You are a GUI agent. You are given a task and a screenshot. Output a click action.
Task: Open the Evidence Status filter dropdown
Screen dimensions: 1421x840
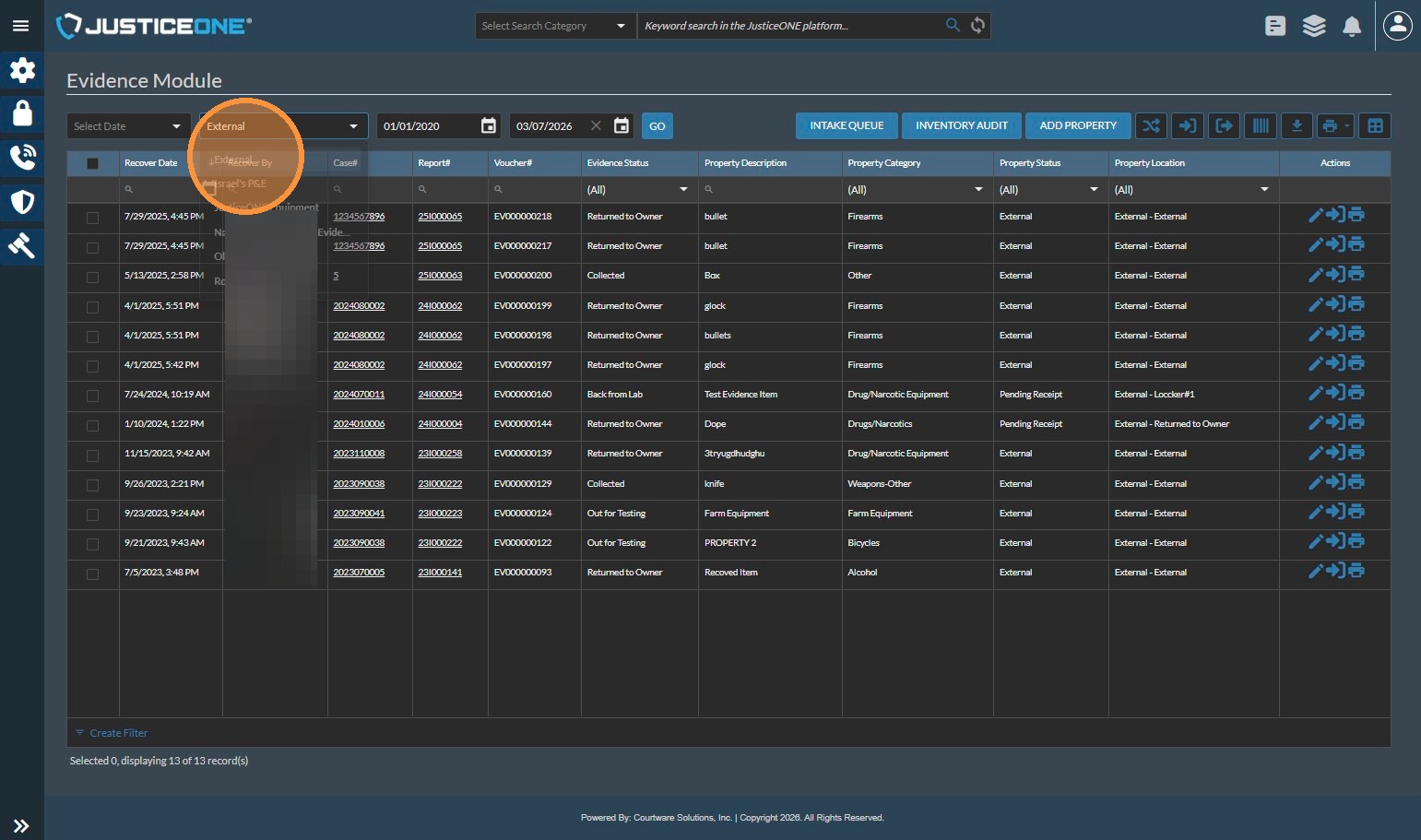click(x=638, y=190)
